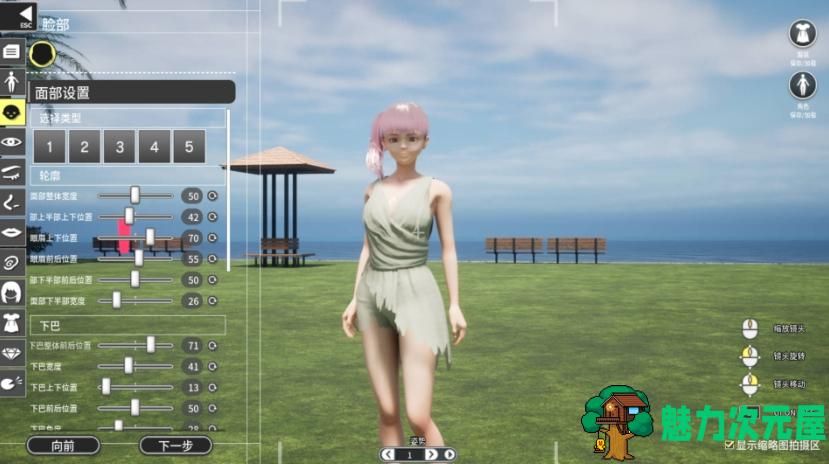Choose face type 5

point(189,146)
